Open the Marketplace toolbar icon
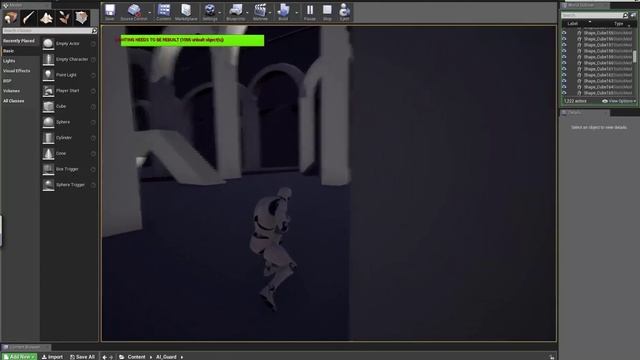 coord(186,11)
